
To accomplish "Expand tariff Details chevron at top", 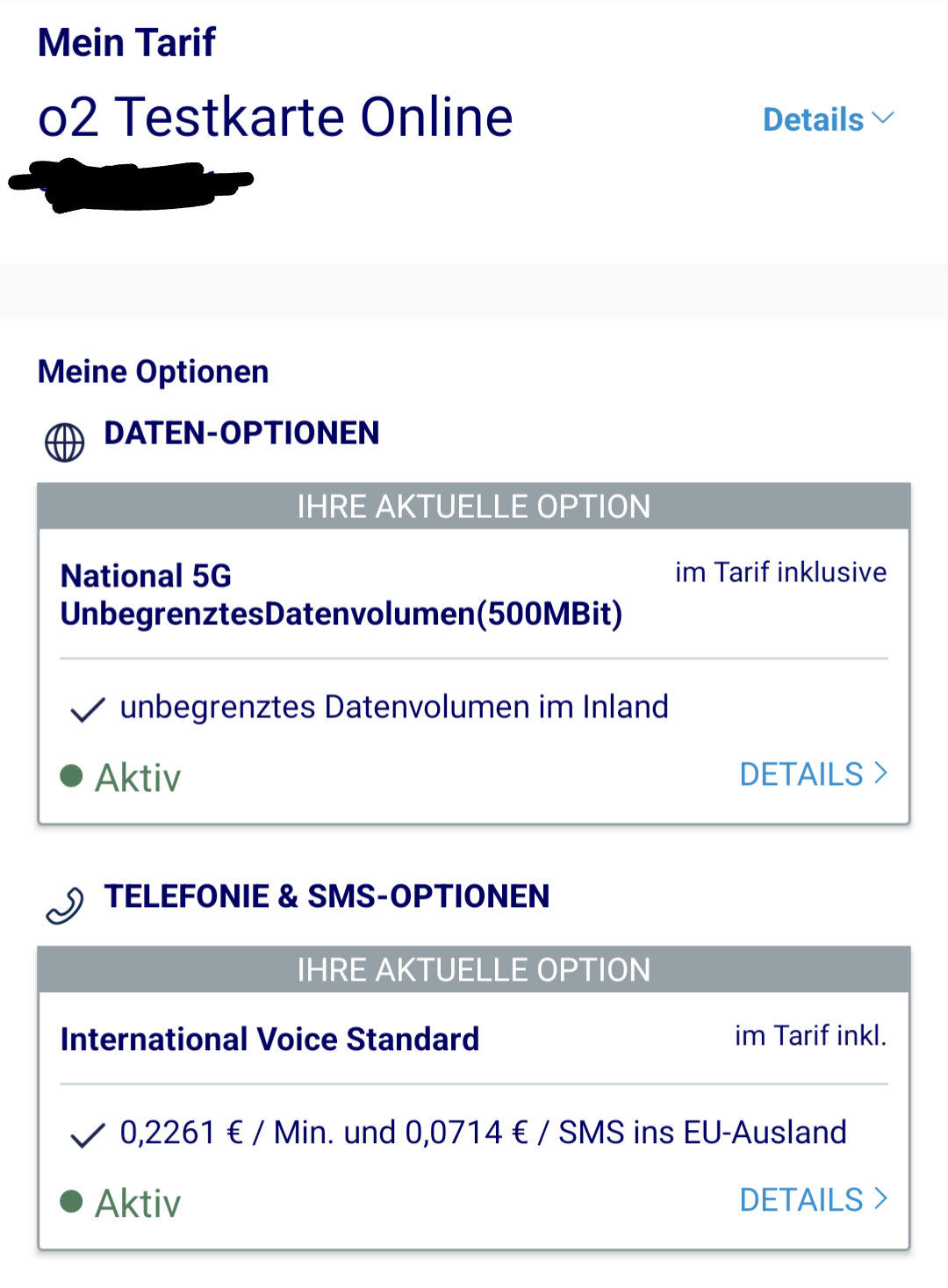I will click(x=883, y=119).
